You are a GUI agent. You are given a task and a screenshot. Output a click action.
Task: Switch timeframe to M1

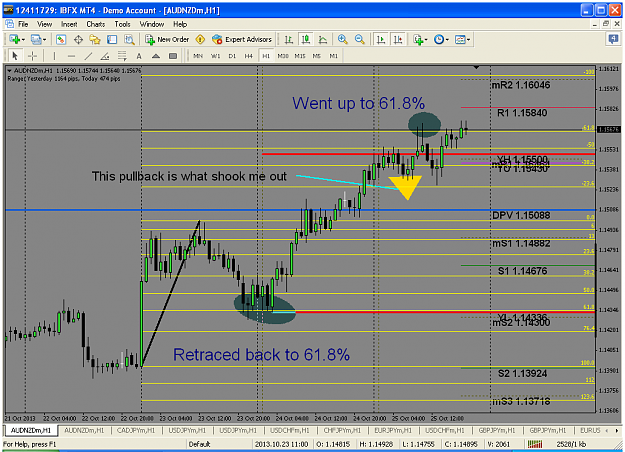coord(334,56)
